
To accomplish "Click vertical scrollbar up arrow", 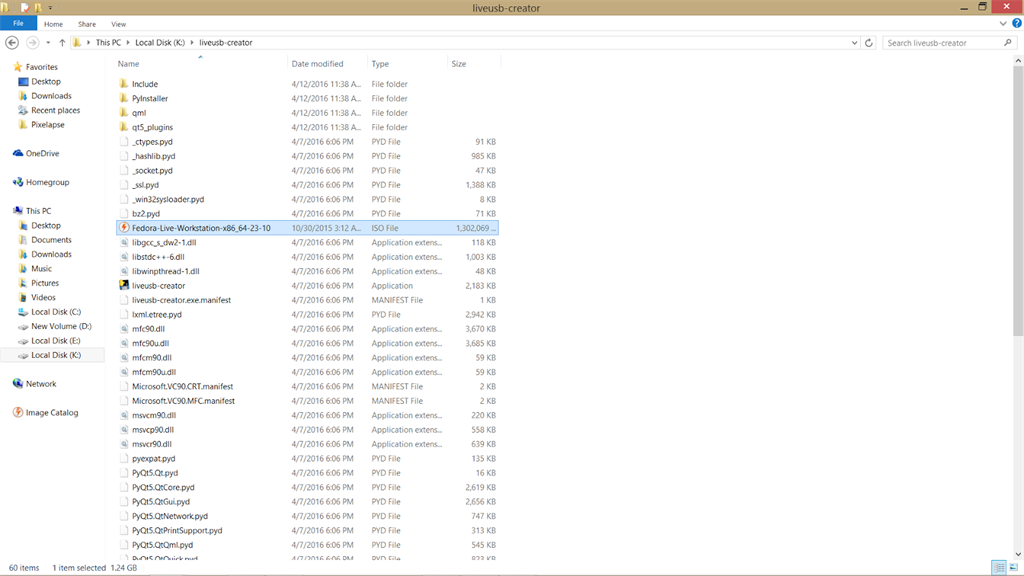I will click(1017, 60).
